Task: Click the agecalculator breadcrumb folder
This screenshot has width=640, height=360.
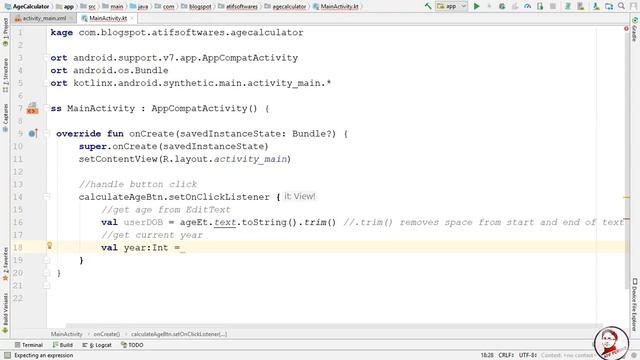Action: (285, 7)
